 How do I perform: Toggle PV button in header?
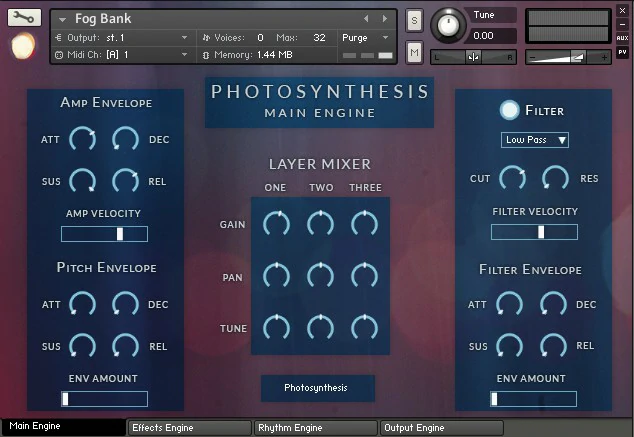click(x=622, y=52)
